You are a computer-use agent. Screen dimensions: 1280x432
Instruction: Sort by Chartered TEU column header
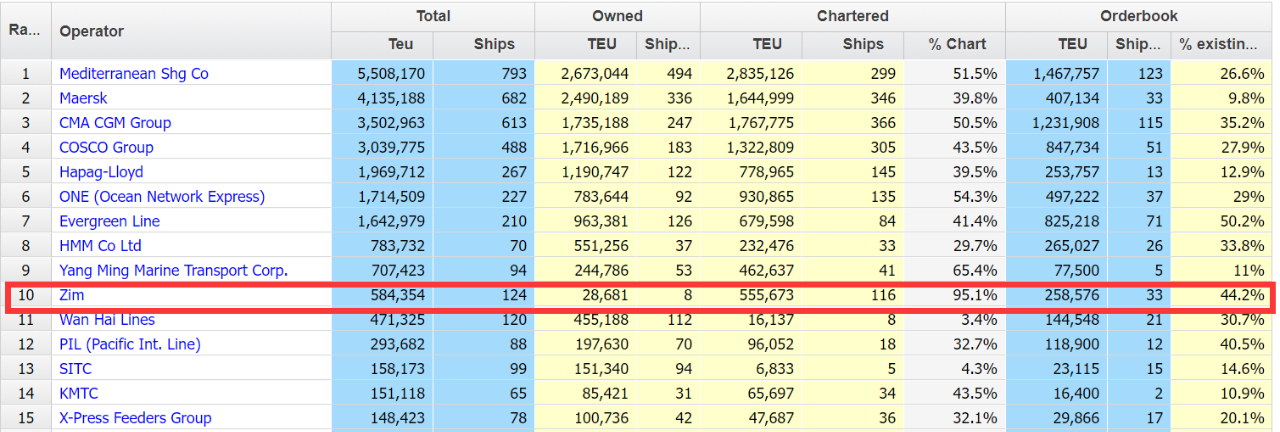(751, 45)
